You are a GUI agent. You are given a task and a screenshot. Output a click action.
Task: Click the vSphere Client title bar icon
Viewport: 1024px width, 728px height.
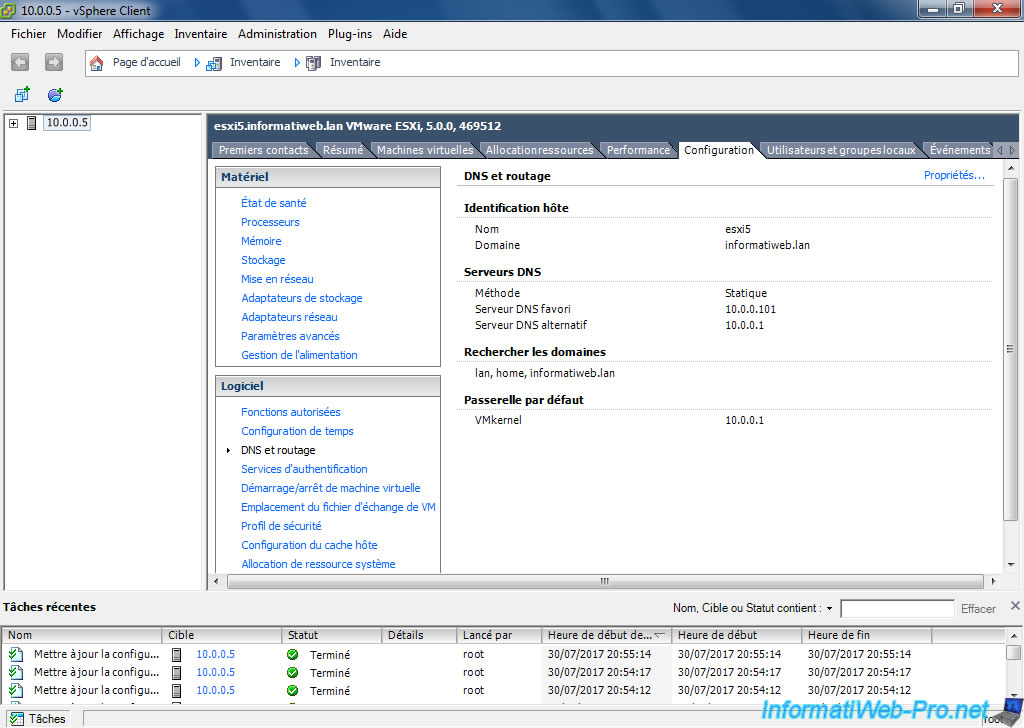pos(8,10)
